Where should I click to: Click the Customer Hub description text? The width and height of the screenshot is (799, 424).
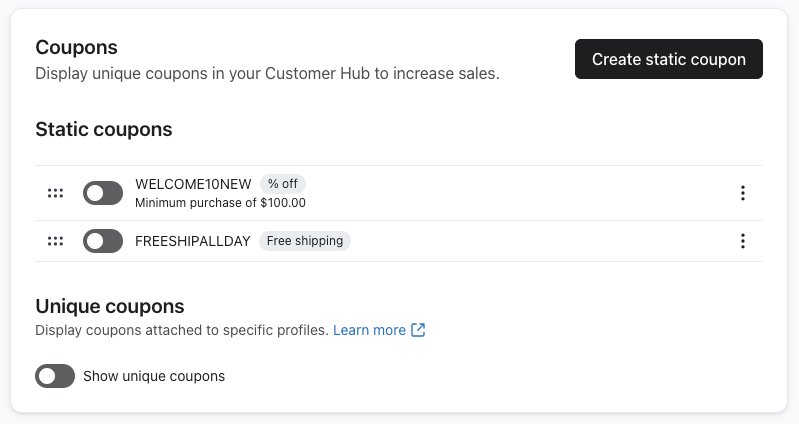coord(267,73)
